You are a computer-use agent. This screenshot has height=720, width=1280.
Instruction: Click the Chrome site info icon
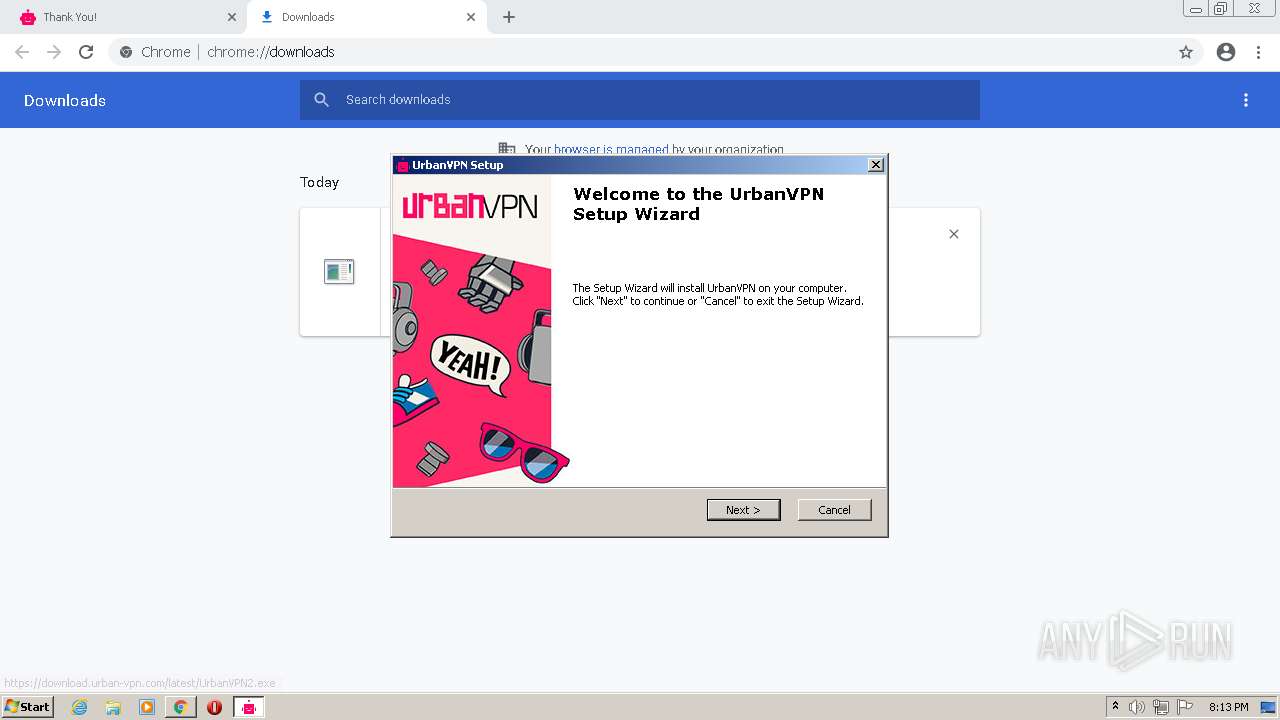click(x=126, y=52)
